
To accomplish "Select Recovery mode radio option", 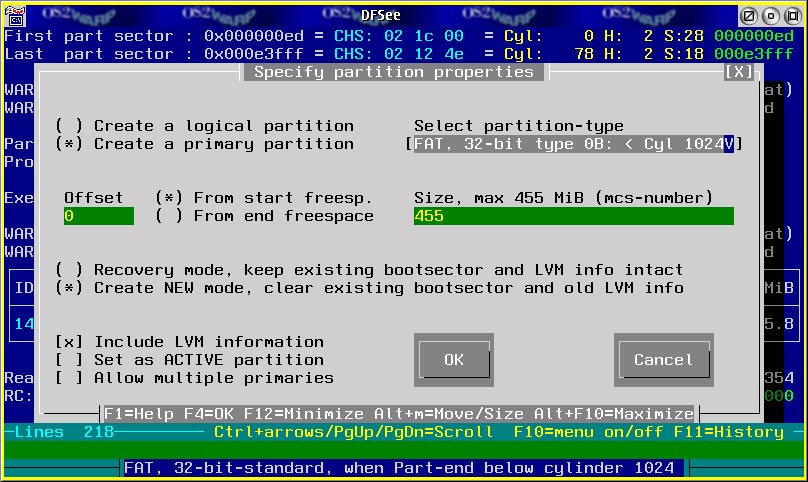I will tap(369, 270).
